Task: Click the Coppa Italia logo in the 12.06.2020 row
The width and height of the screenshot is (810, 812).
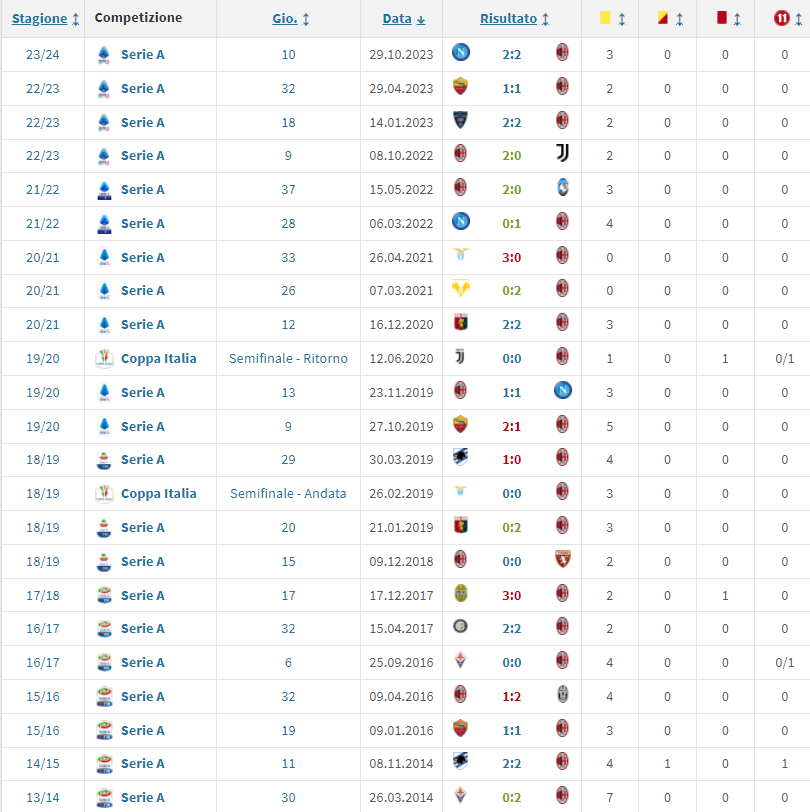Action: [104, 358]
